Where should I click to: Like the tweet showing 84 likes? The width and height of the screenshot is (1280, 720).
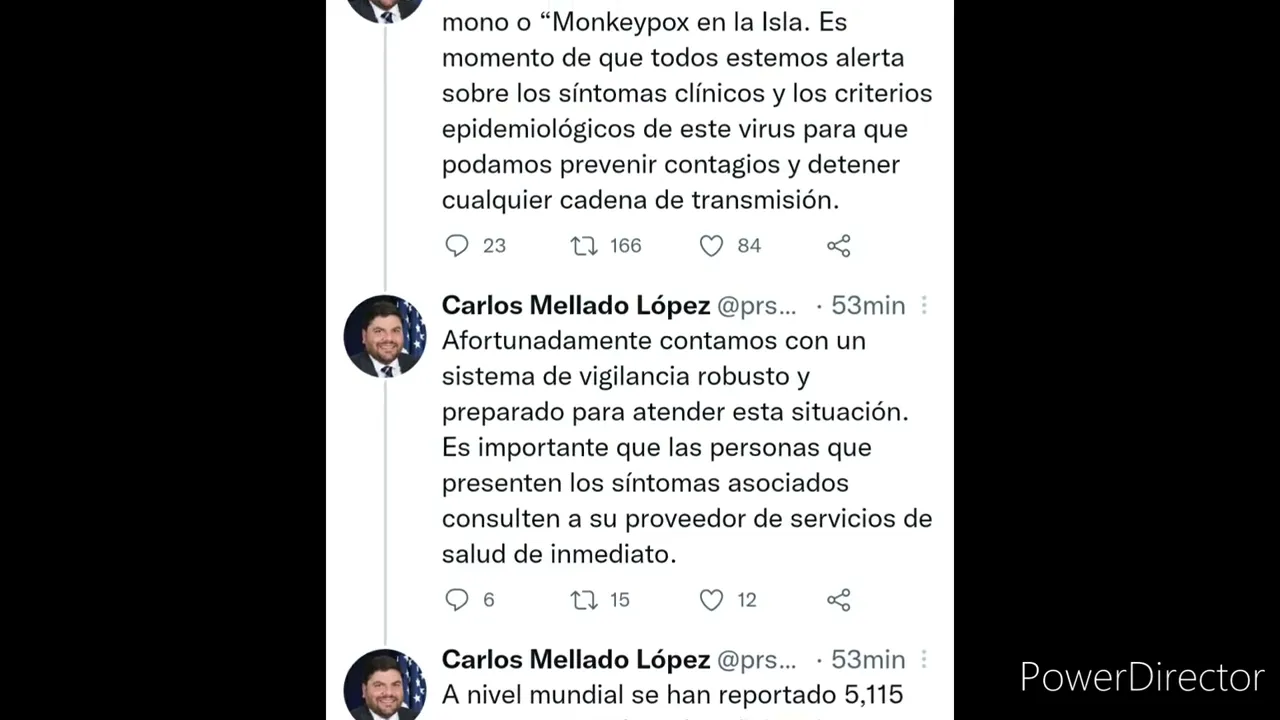coord(711,246)
